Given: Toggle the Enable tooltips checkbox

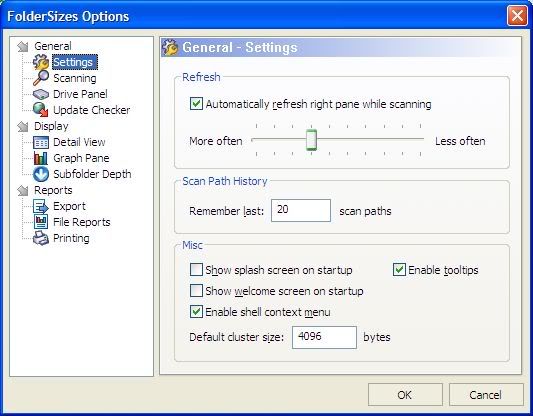Looking at the screenshot, I should pos(399,270).
